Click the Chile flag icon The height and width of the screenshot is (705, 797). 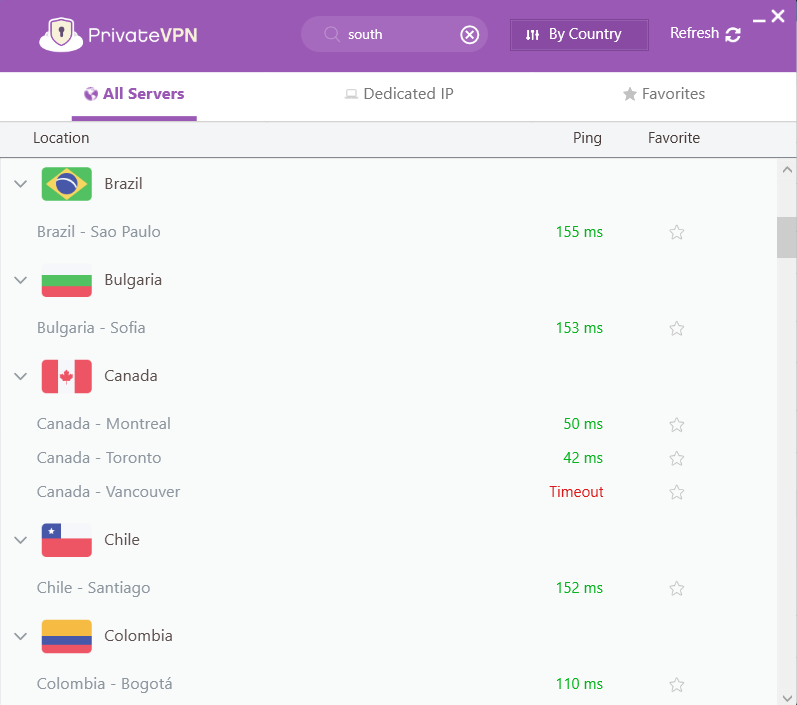point(67,540)
